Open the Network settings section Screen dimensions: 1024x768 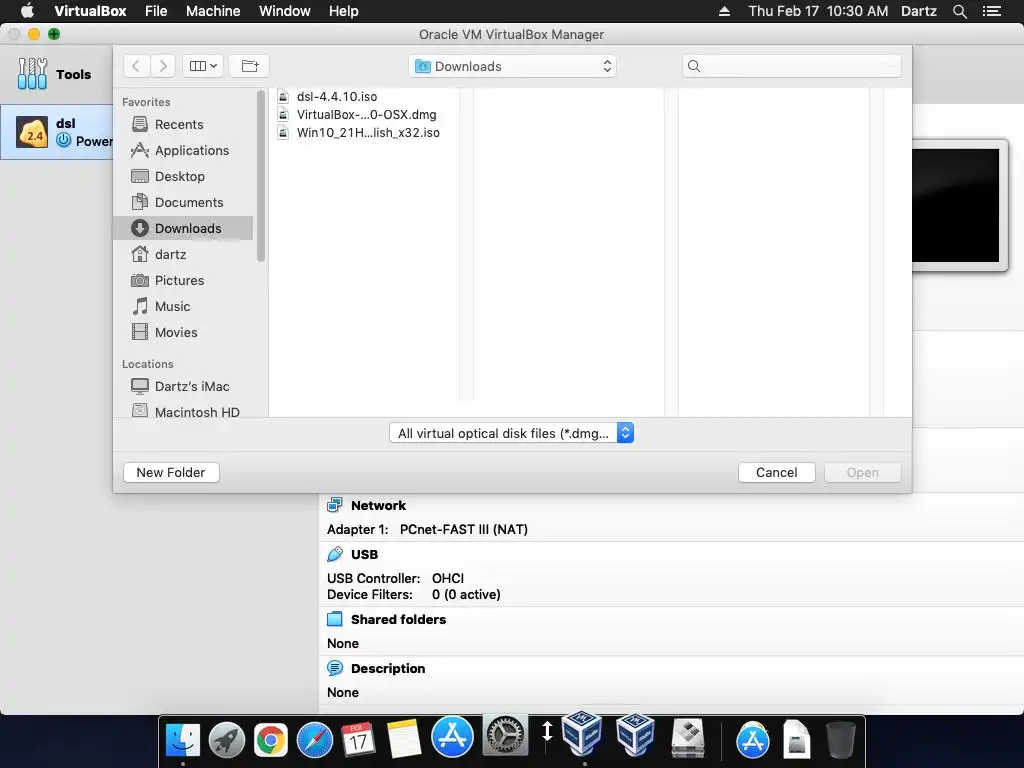[378, 505]
